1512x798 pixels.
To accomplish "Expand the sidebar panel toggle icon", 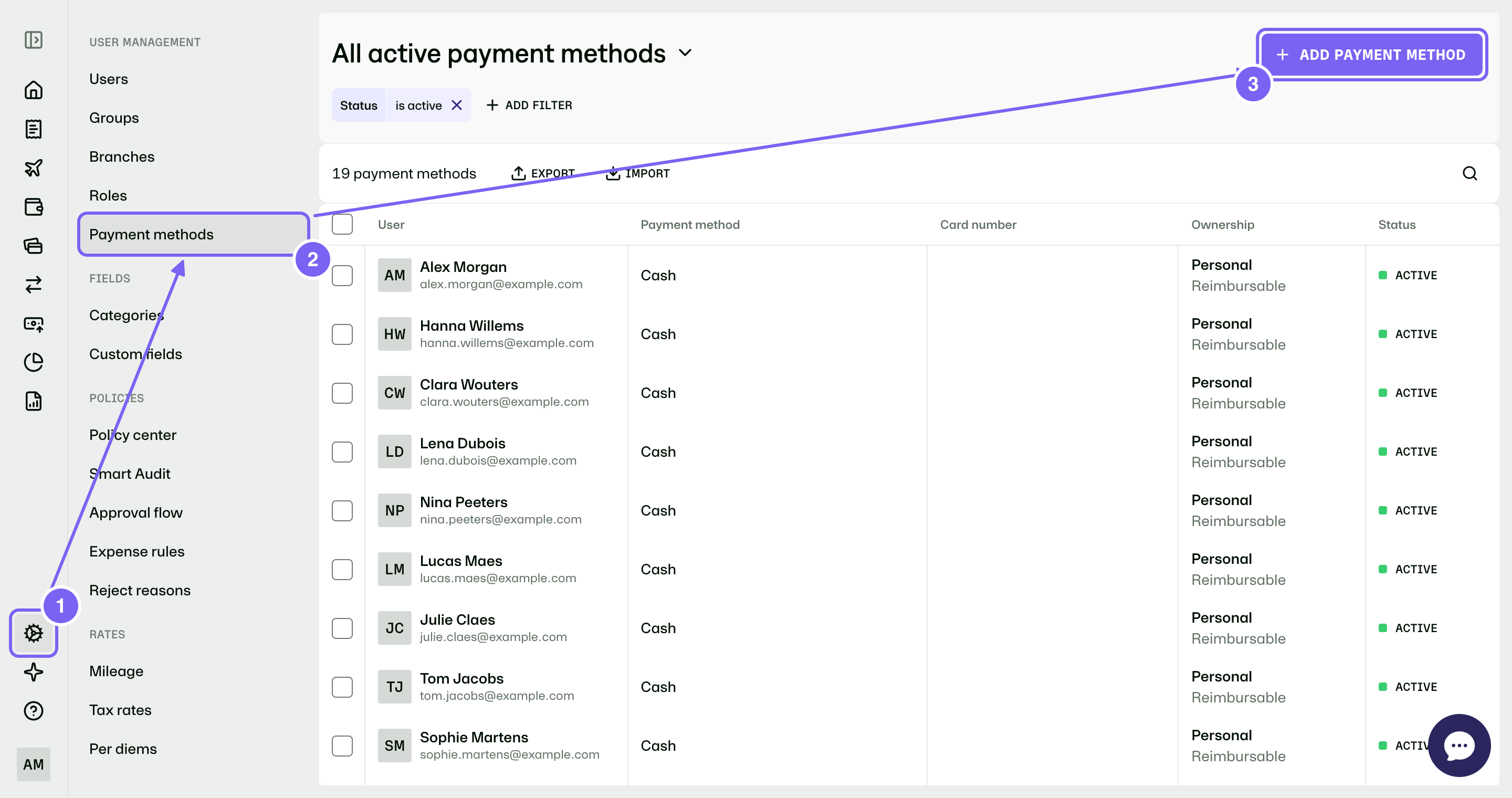I will point(34,40).
